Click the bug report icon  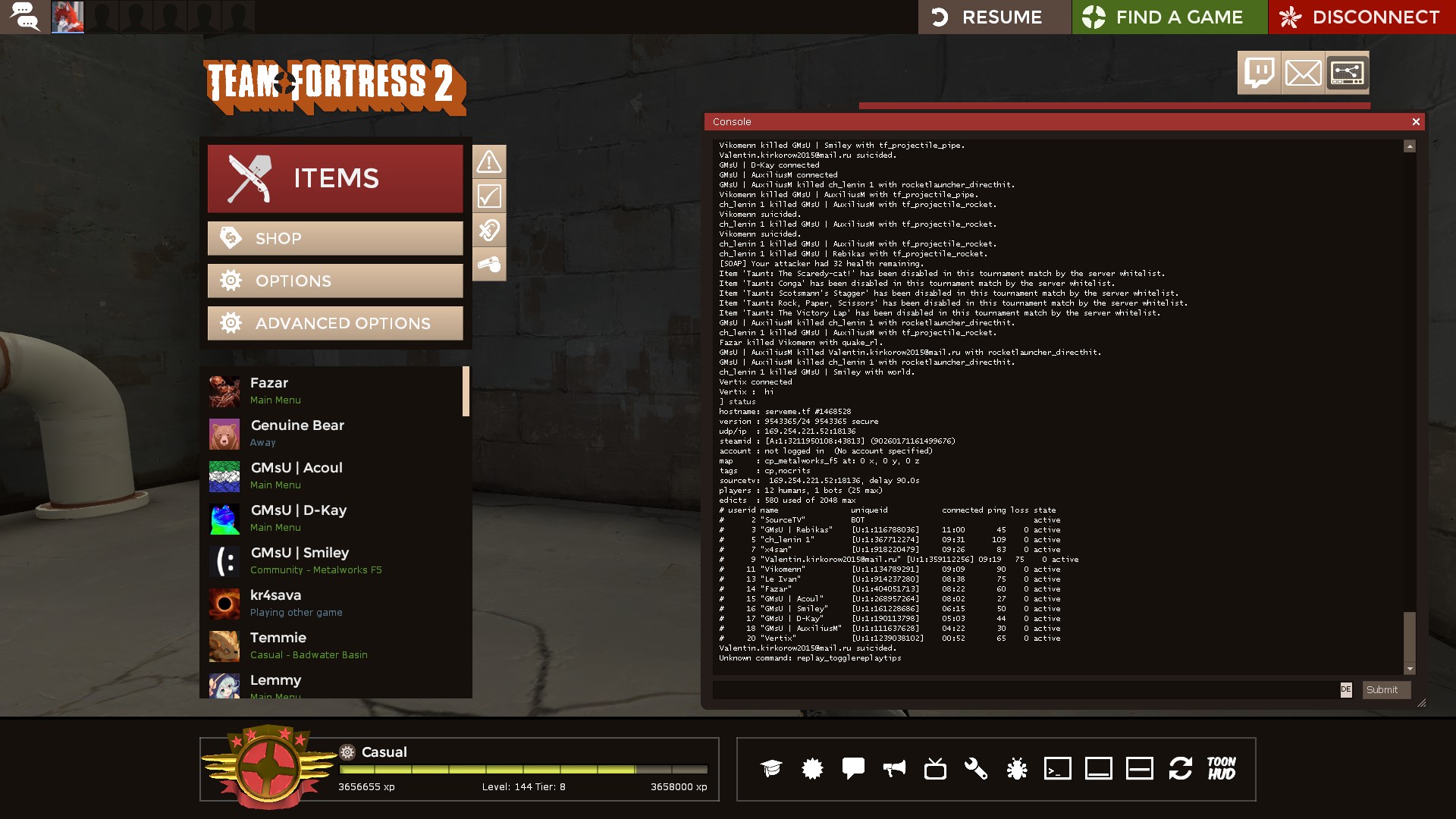(1016, 769)
